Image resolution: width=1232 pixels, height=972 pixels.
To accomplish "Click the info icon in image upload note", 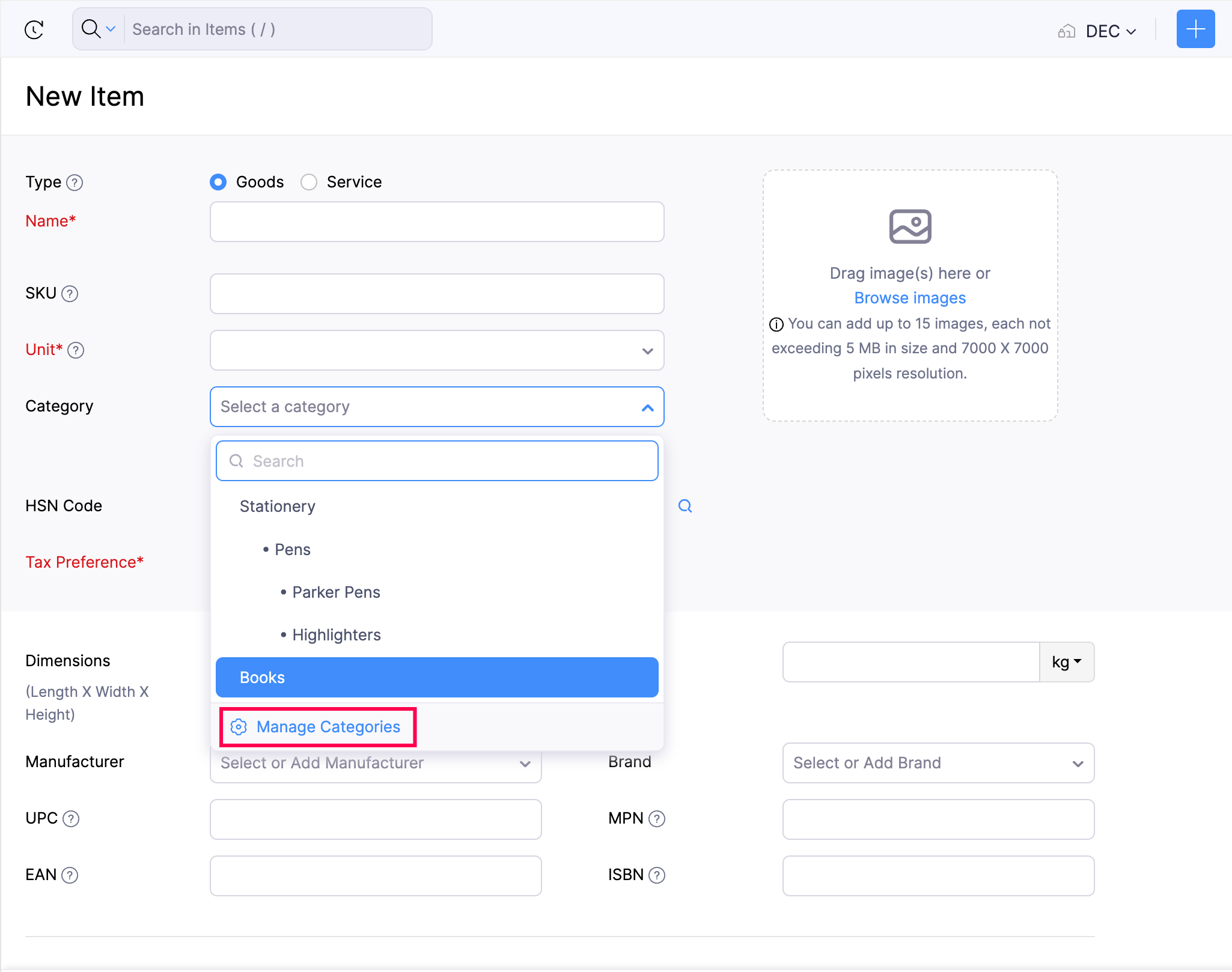I will tap(776, 324).
